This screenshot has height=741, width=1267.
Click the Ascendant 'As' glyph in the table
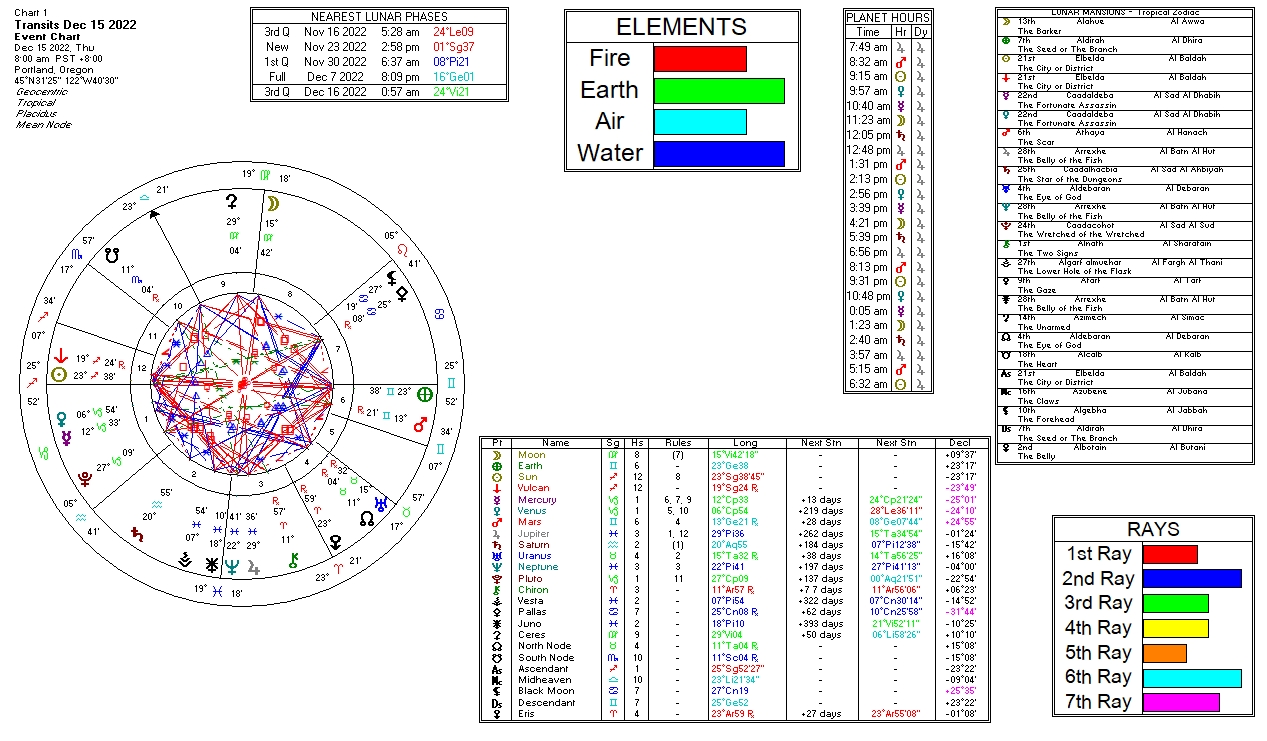(496, 669)
